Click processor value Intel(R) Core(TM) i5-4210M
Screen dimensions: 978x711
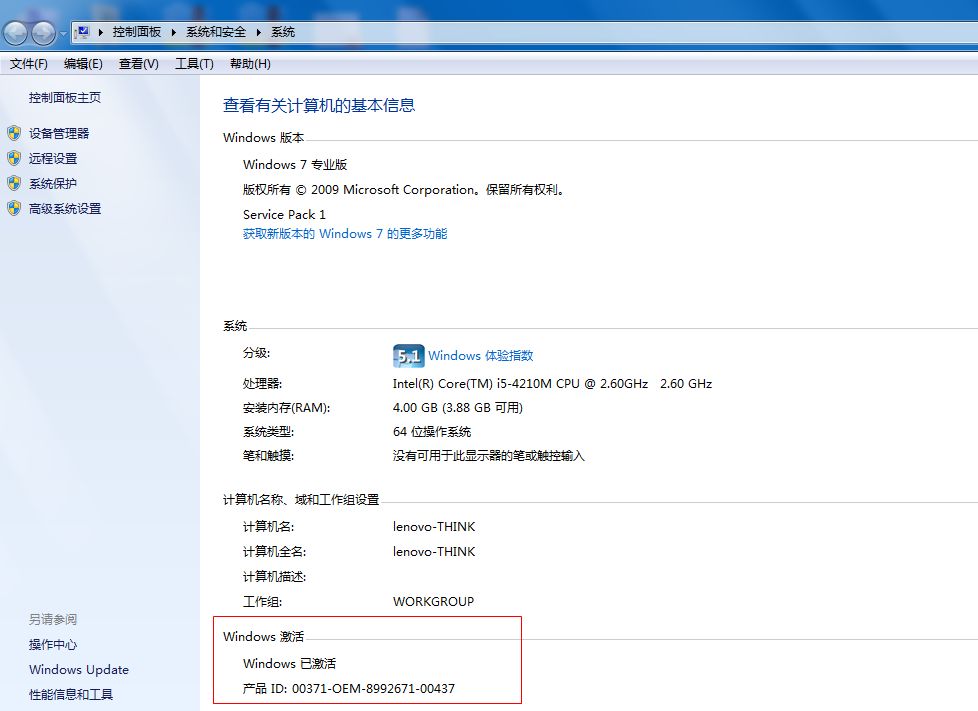point(552,384)
